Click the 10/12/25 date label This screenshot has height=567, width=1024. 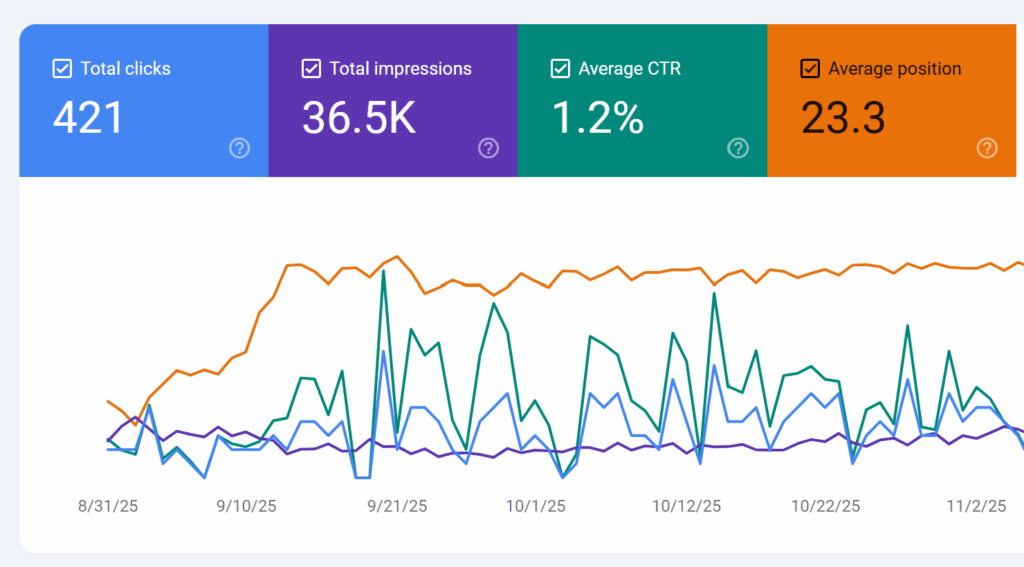(685, 506)
